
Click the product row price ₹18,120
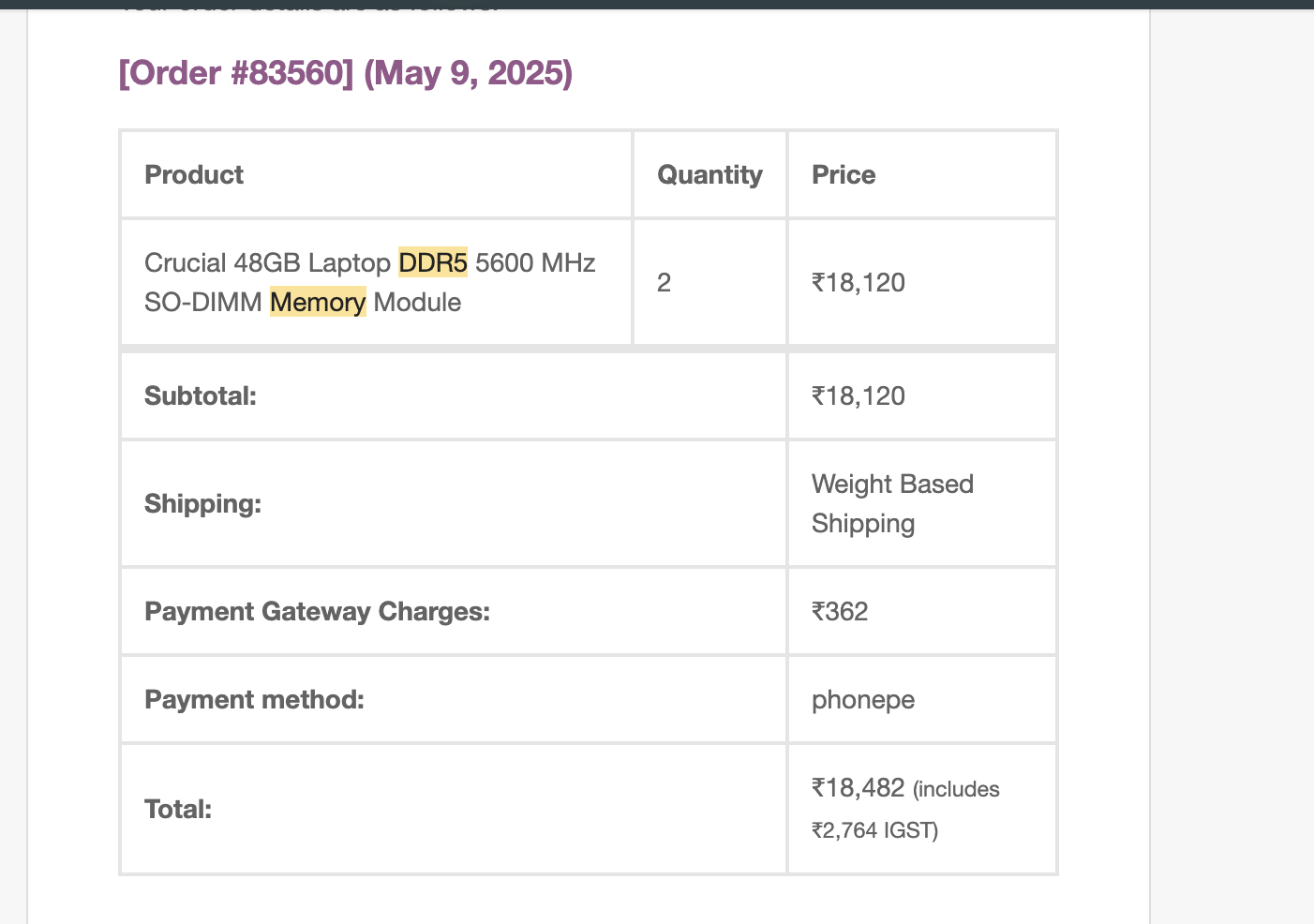859,283
